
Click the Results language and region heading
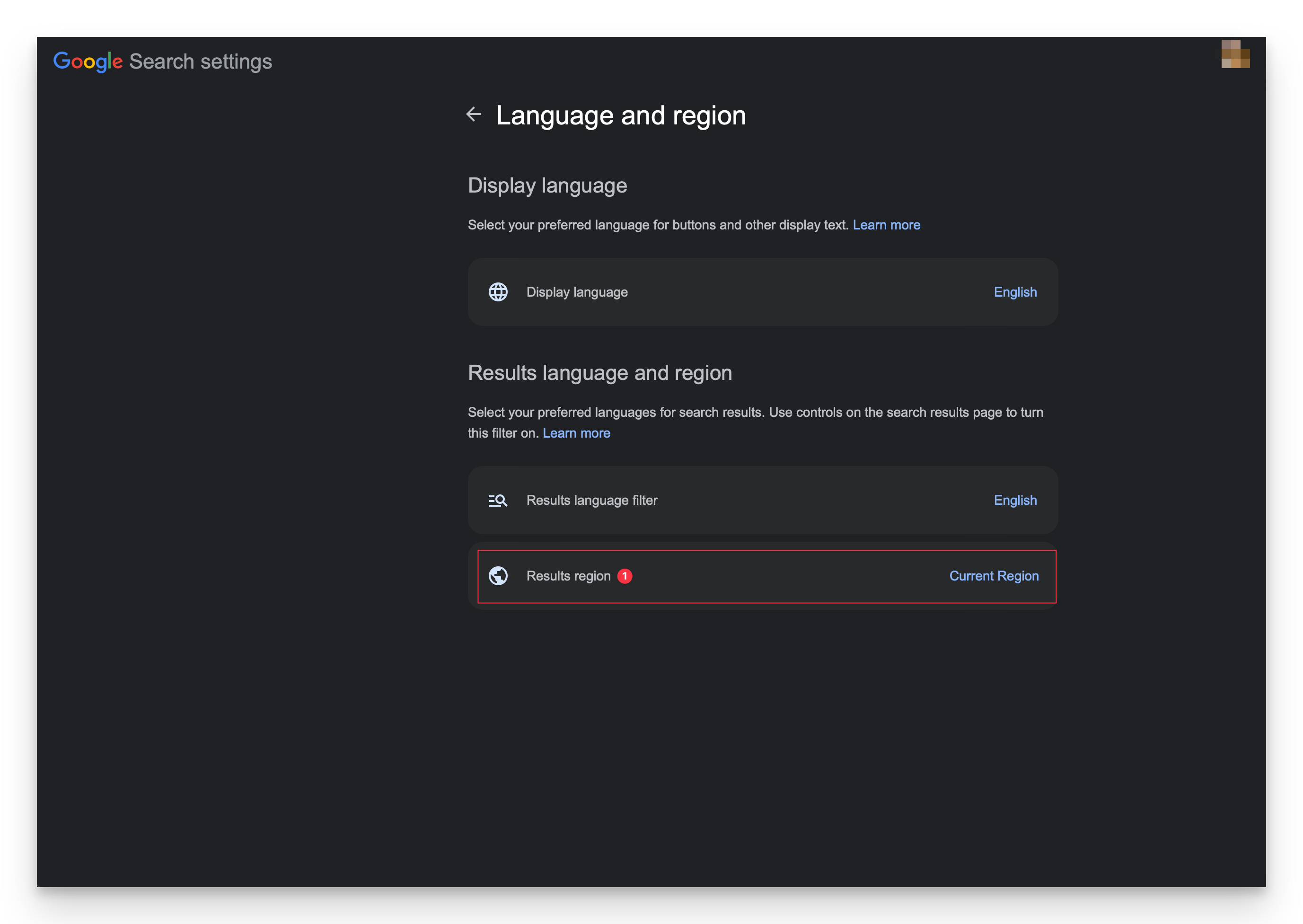(x=600, y=373)
